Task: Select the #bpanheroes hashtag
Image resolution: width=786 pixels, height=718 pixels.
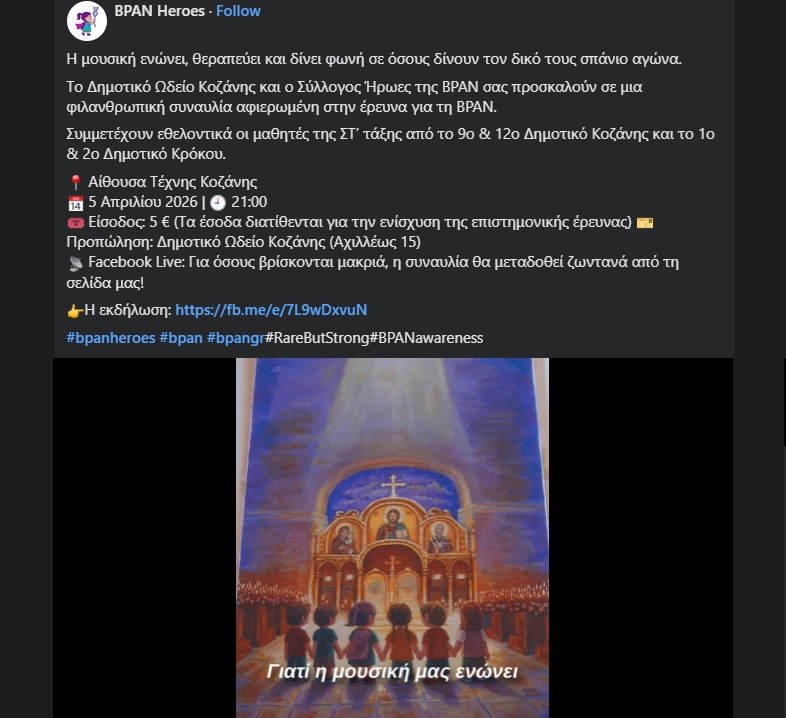Action: tap(111, 338)
